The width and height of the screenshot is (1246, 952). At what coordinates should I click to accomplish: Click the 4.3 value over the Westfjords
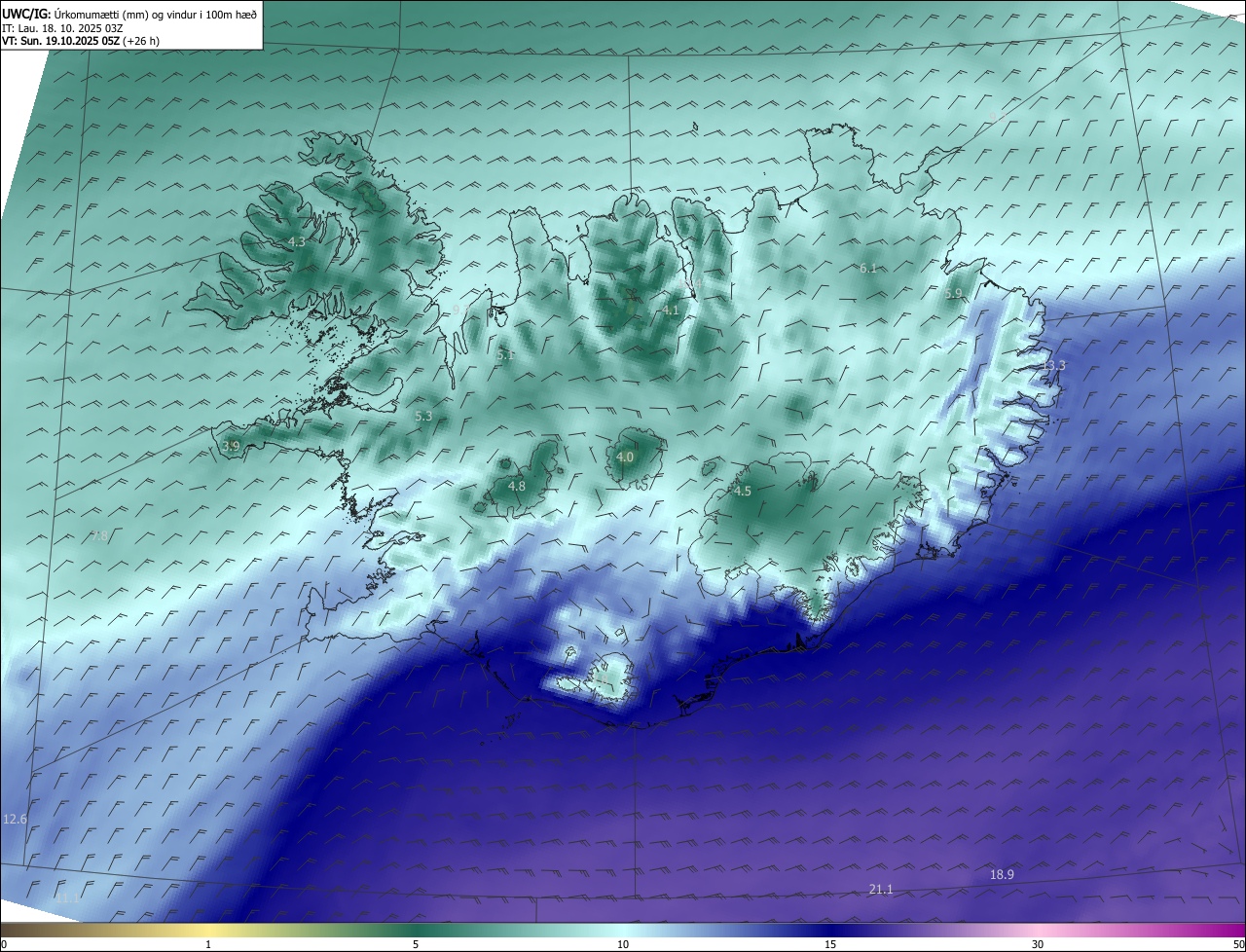click(296, 241)
